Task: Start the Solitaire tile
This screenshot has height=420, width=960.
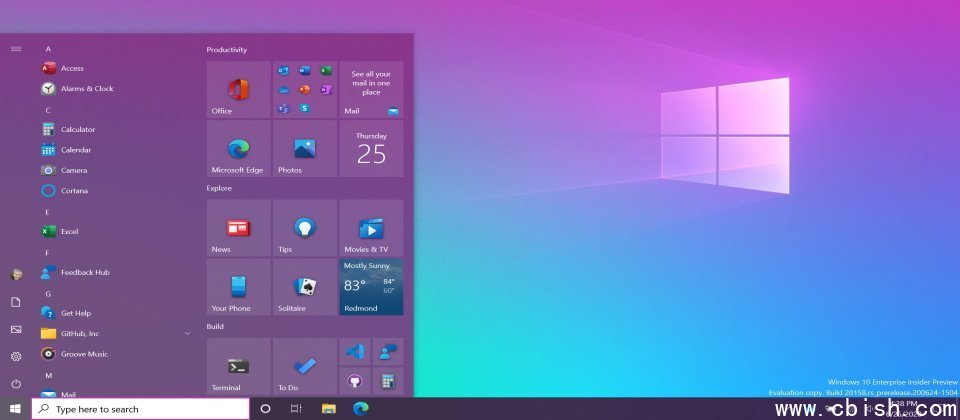Action: point(305,287)
